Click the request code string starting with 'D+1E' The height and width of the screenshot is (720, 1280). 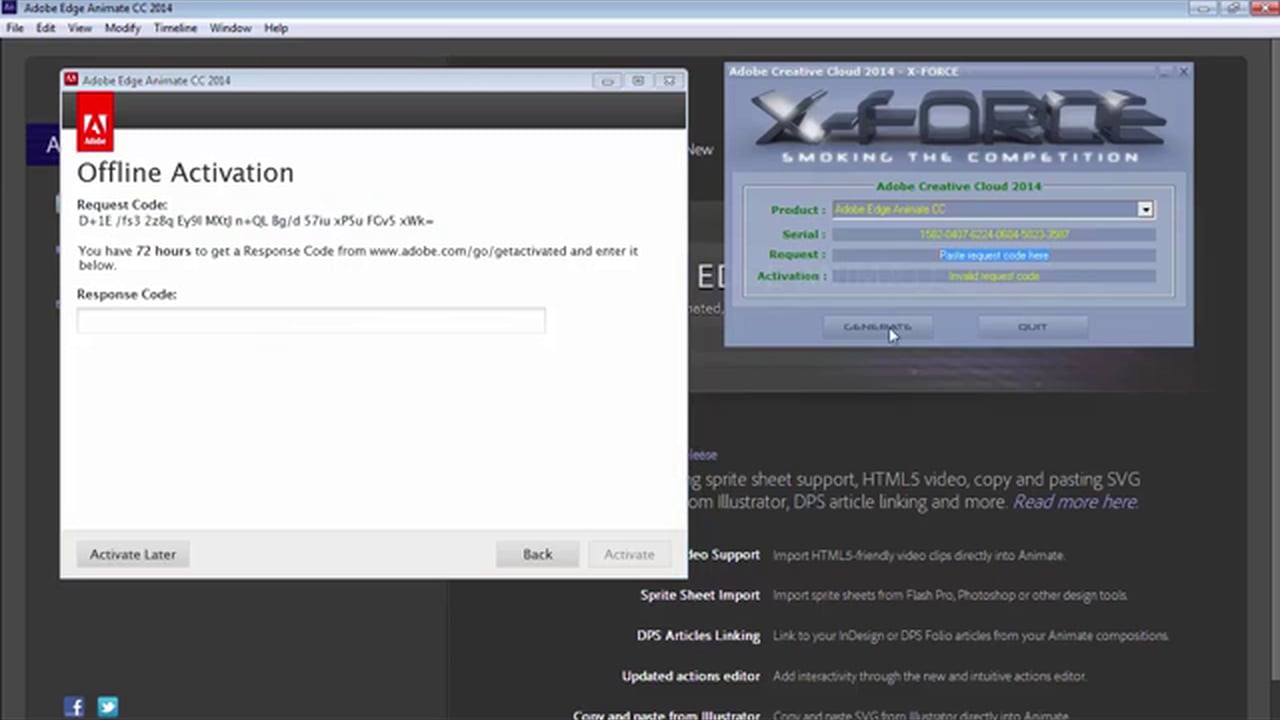click(256, 221)
